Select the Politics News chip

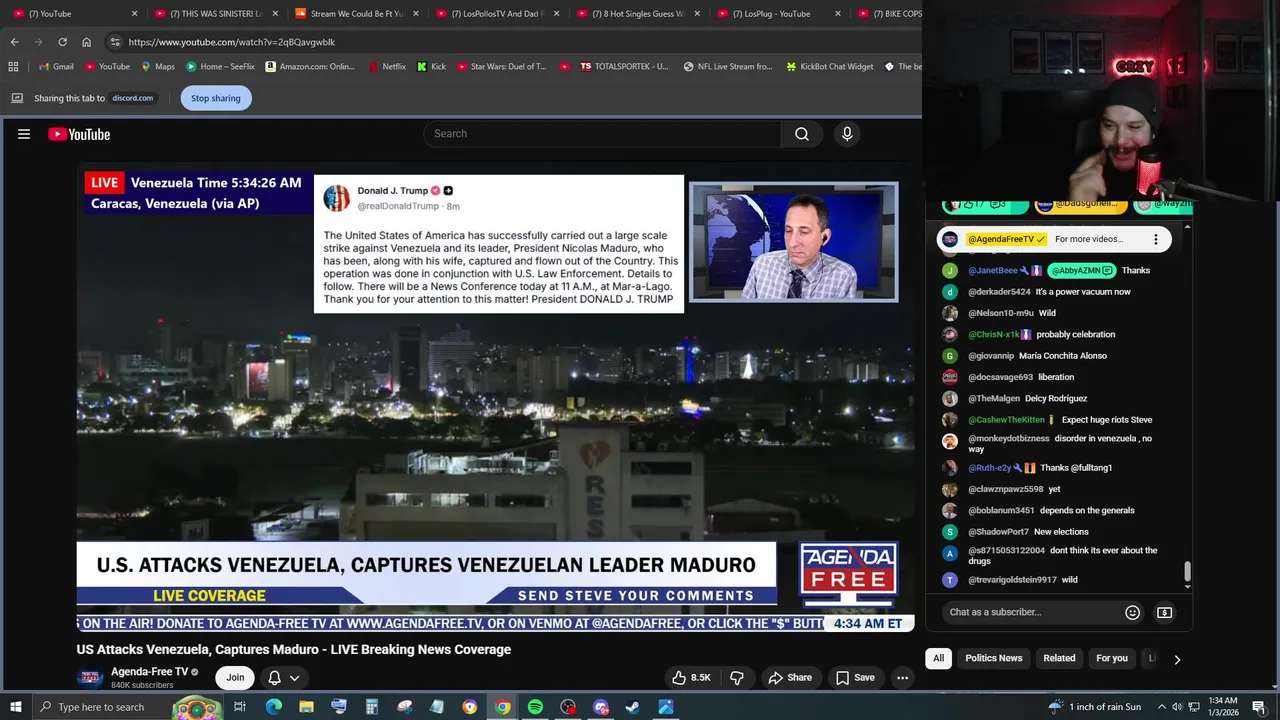coord(993,658)
